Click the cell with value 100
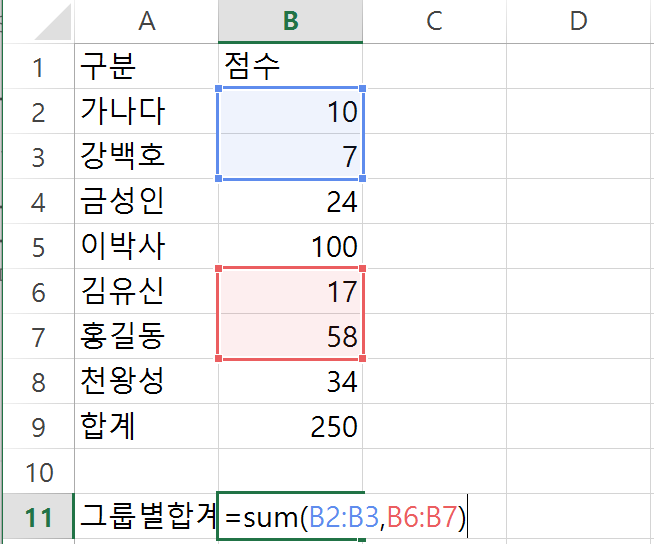654x544 pixels. pos(291,246)
